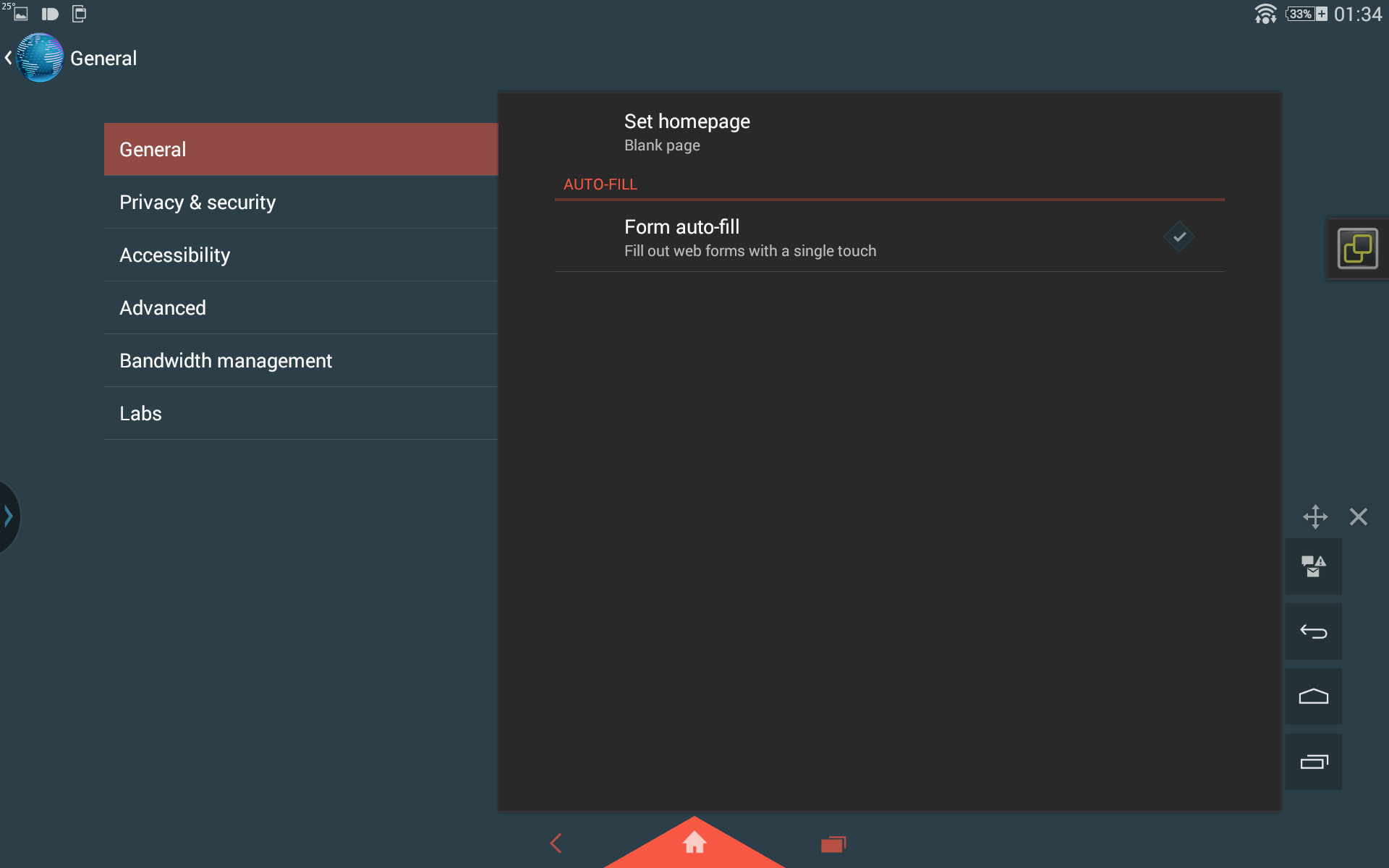Tap the notification panel icon in floating toolbar
Image resolution: width=1389 pixels, height=868 pixels.
(x=1313, y=566)
